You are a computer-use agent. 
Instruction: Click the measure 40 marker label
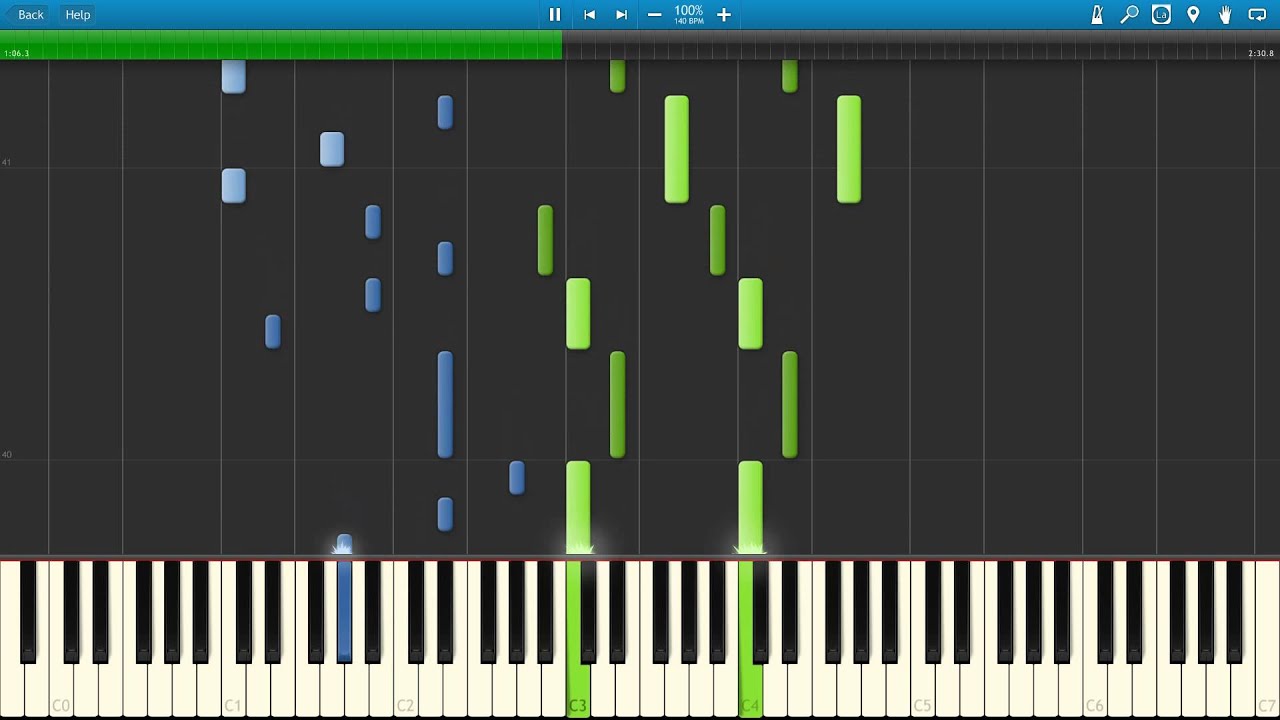7,455
